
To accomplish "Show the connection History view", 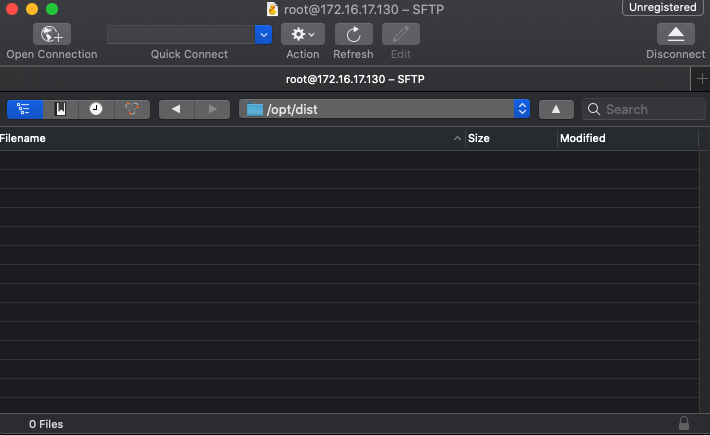I will [96, 109].
